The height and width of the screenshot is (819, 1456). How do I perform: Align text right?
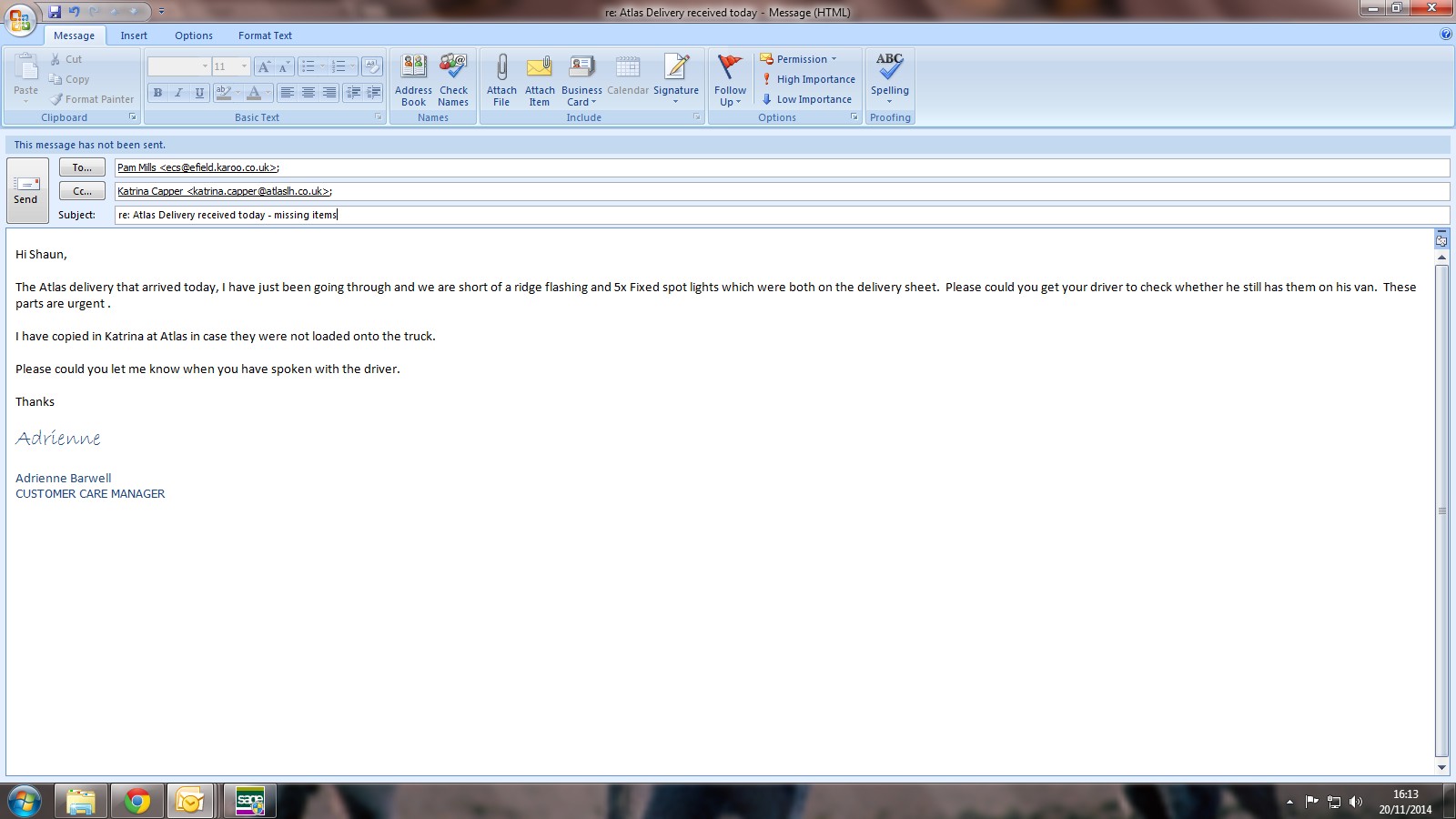pyautogui.click(x=329, y=92)
